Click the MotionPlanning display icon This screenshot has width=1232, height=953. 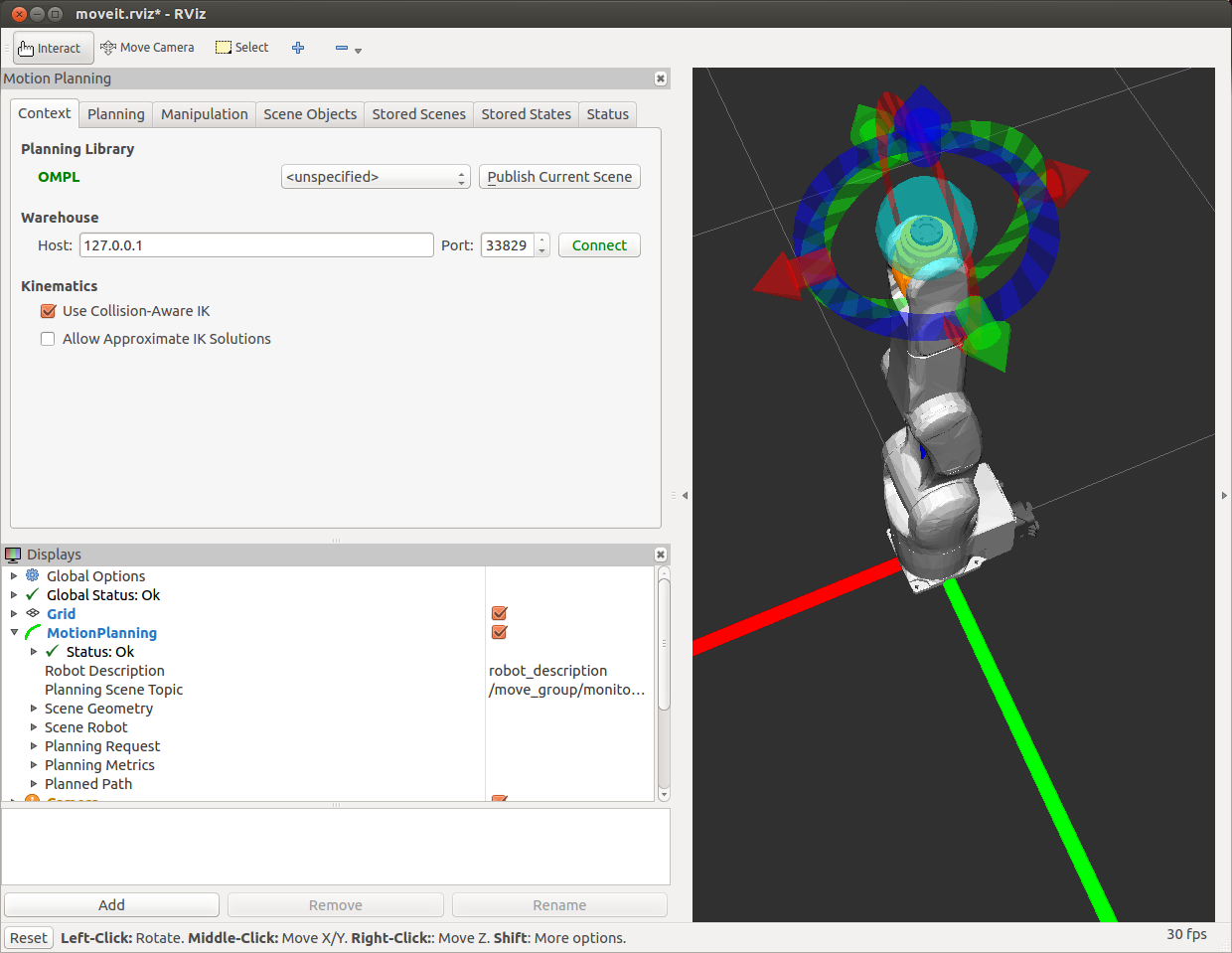(x=33, y=633)
